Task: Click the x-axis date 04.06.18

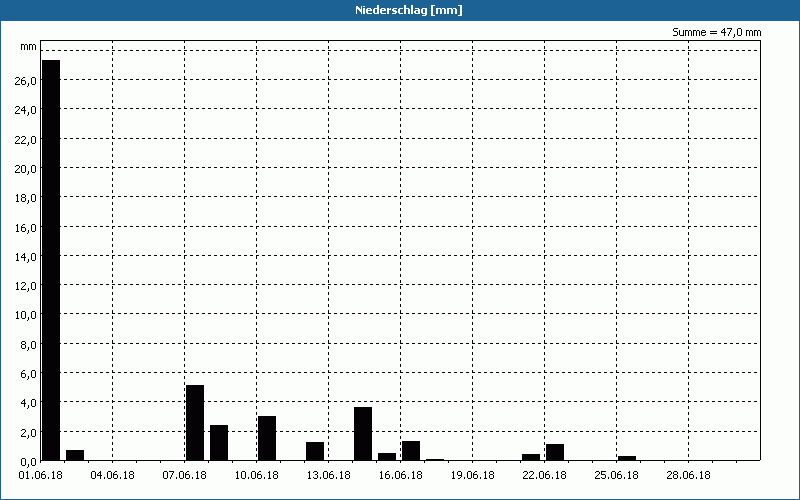Action: click(112, 475)
